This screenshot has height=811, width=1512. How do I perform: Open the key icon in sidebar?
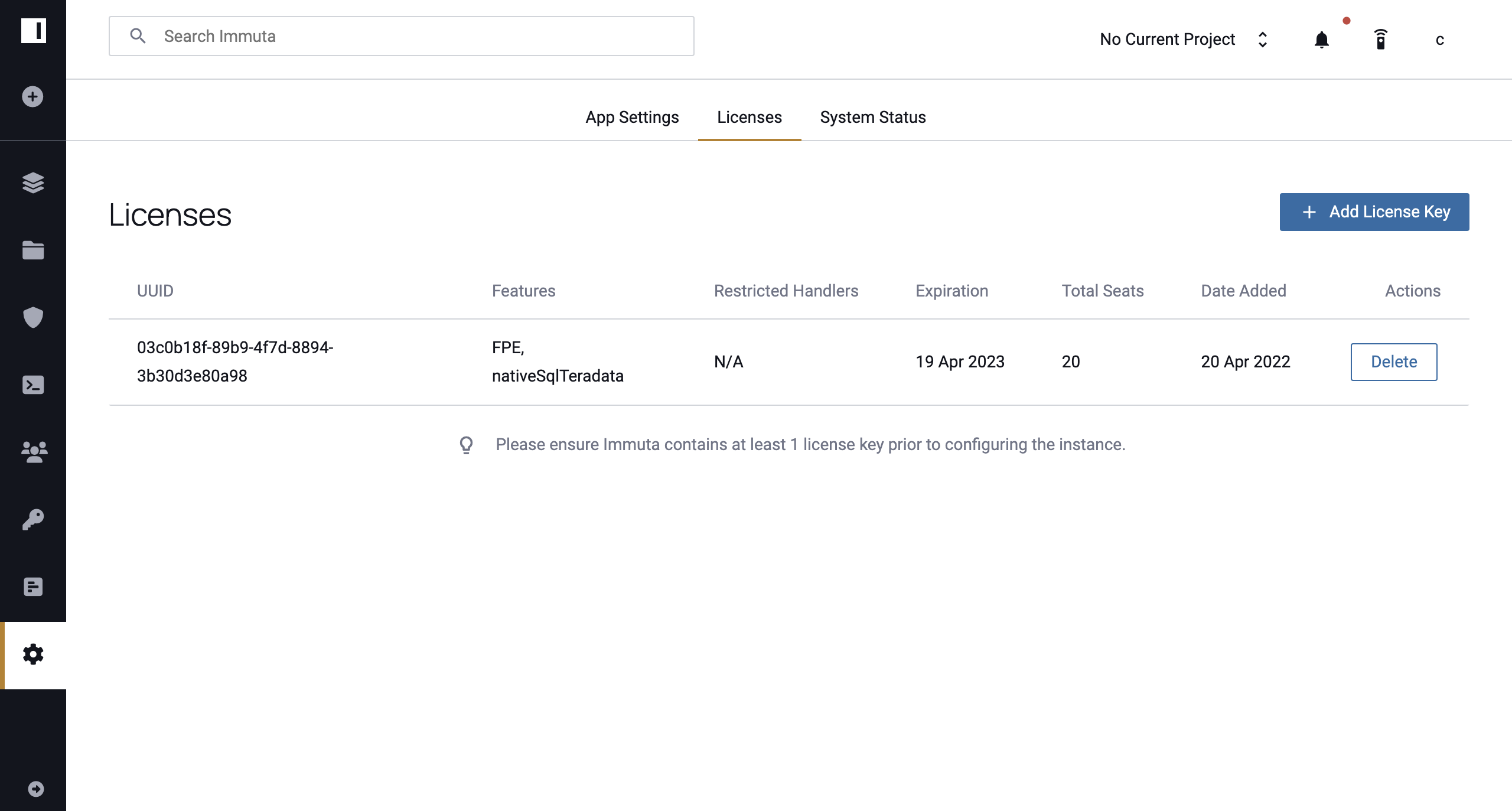point(33,520)
